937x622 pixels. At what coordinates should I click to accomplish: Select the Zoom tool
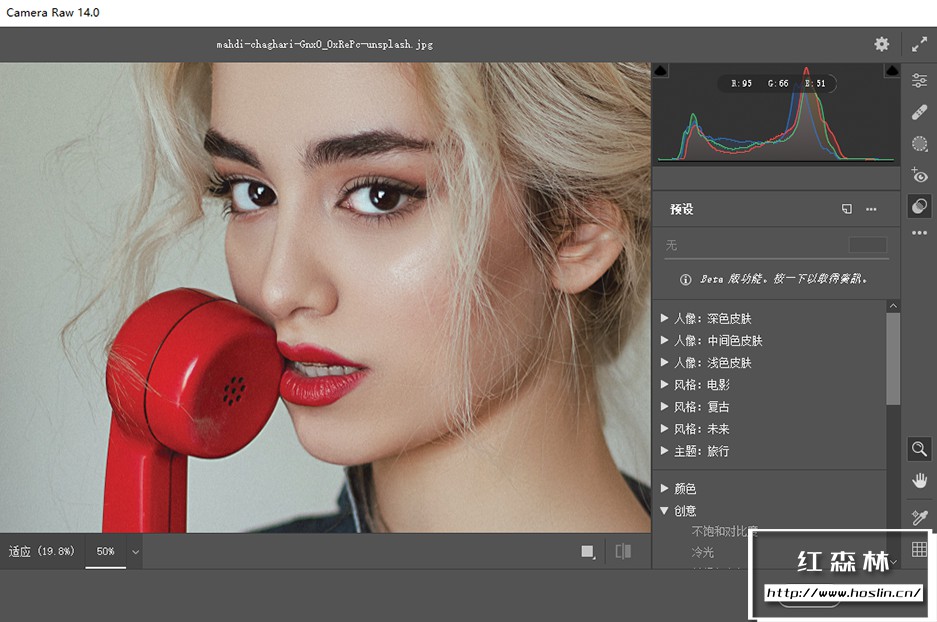click(919, 449)
